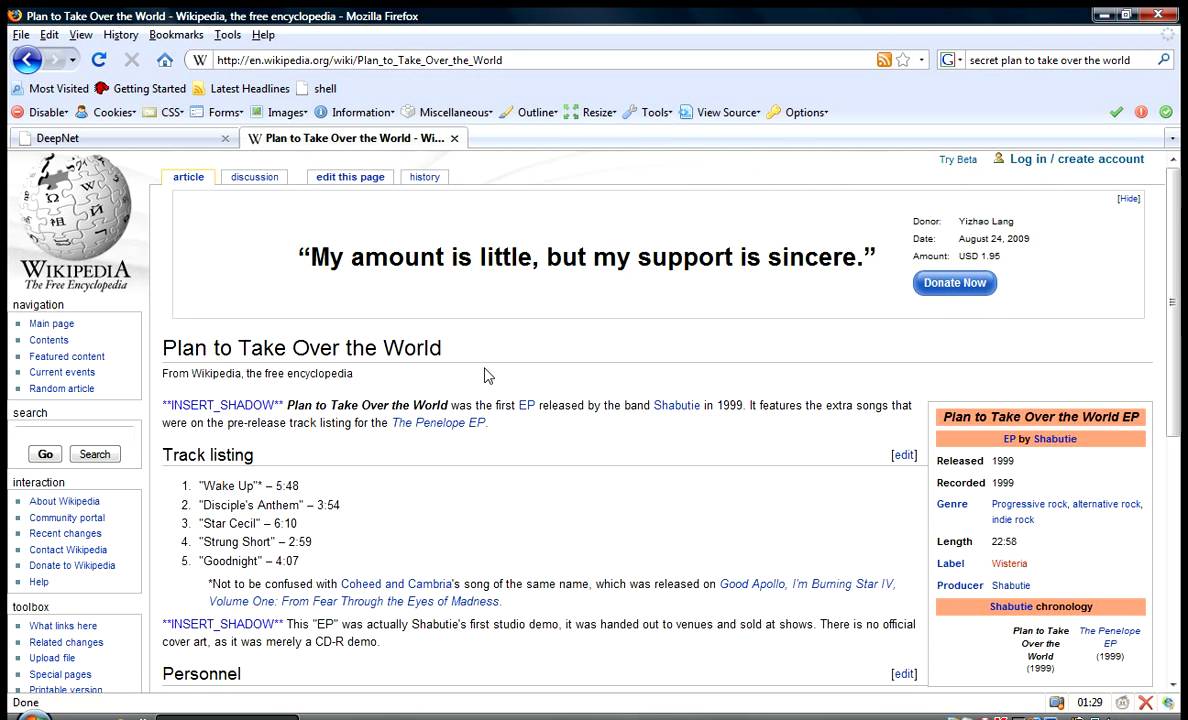Click the Reload page icon

coord(98,60)
